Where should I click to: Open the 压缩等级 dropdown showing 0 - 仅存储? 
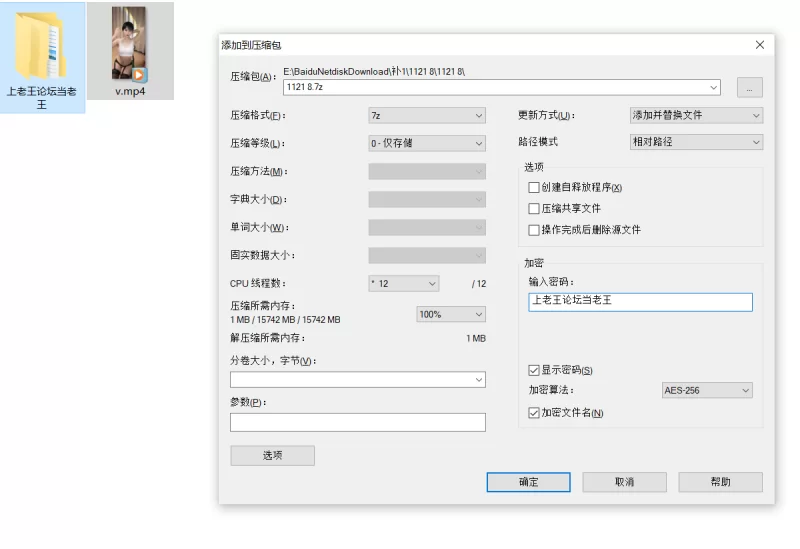pyautogui.click(x=427, y=143)
